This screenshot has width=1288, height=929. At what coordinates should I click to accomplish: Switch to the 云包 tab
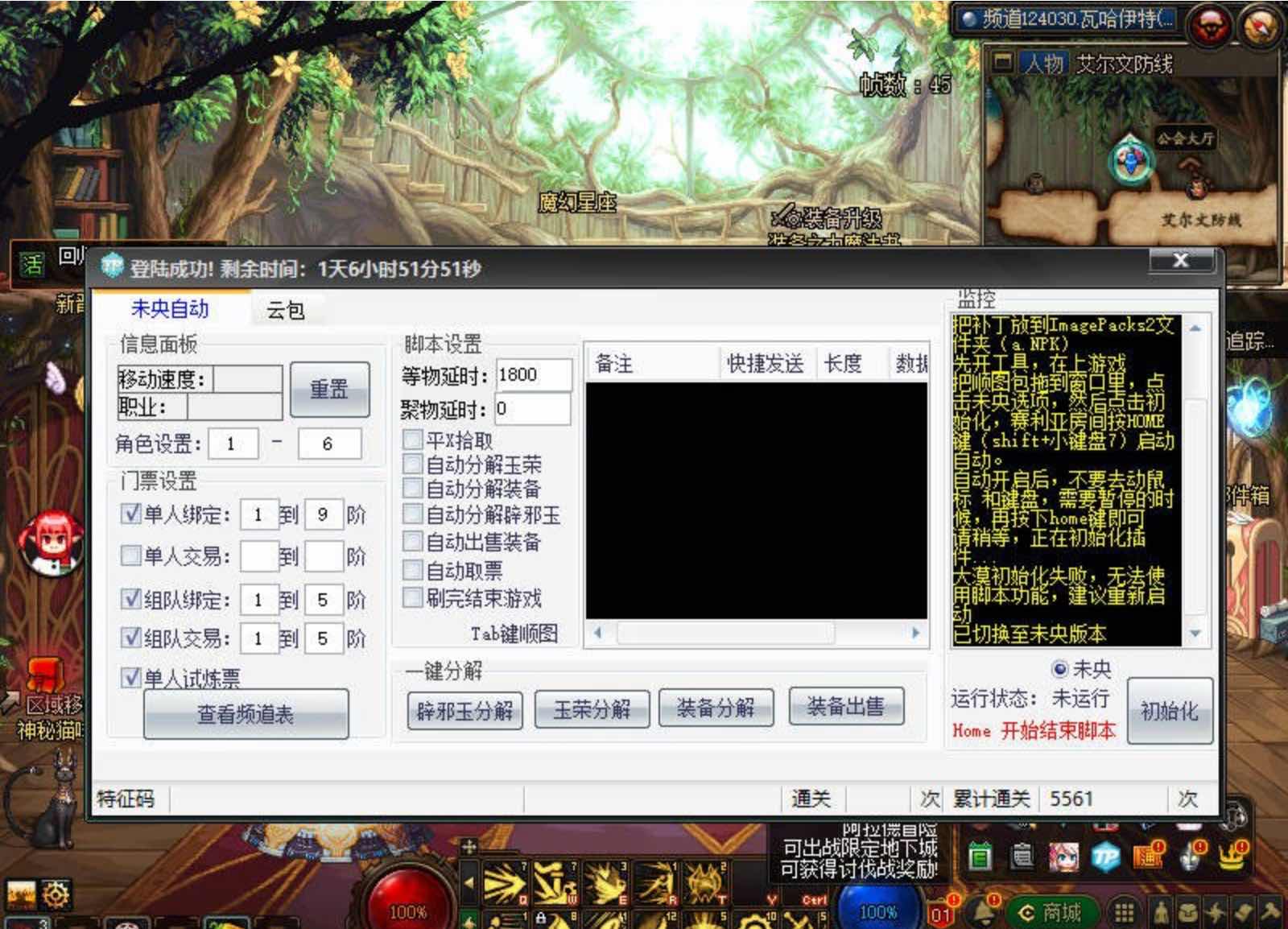(x=286, y=310)
